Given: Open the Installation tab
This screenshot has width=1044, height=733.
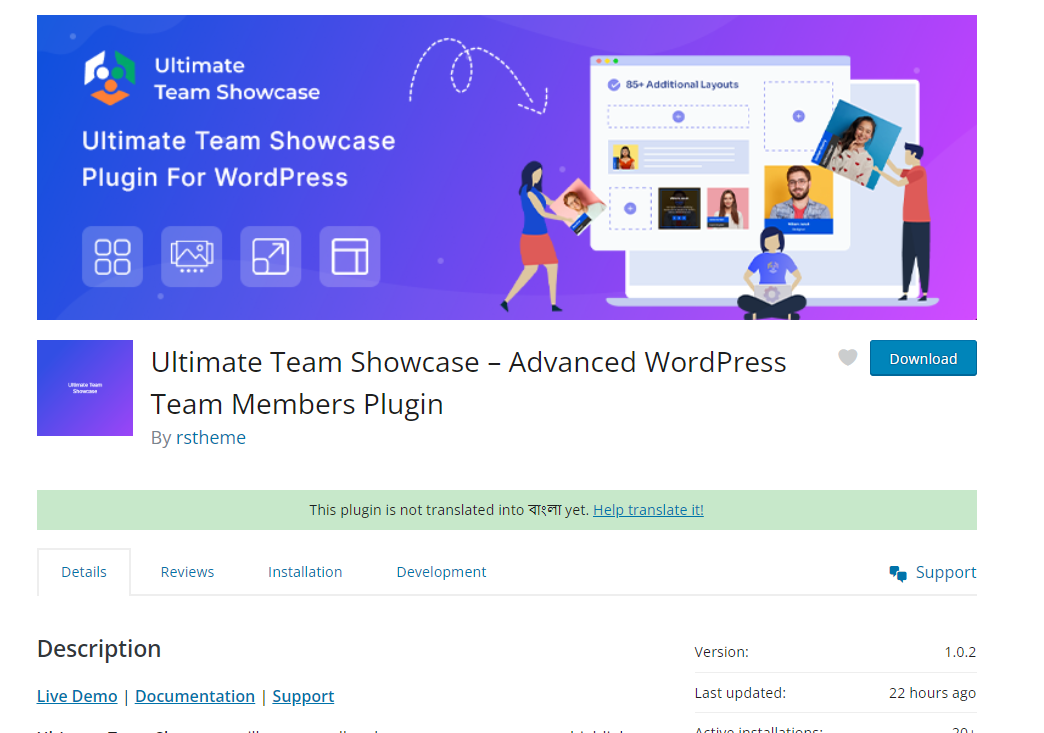Looking at the screenshot, I should [305, 572].
